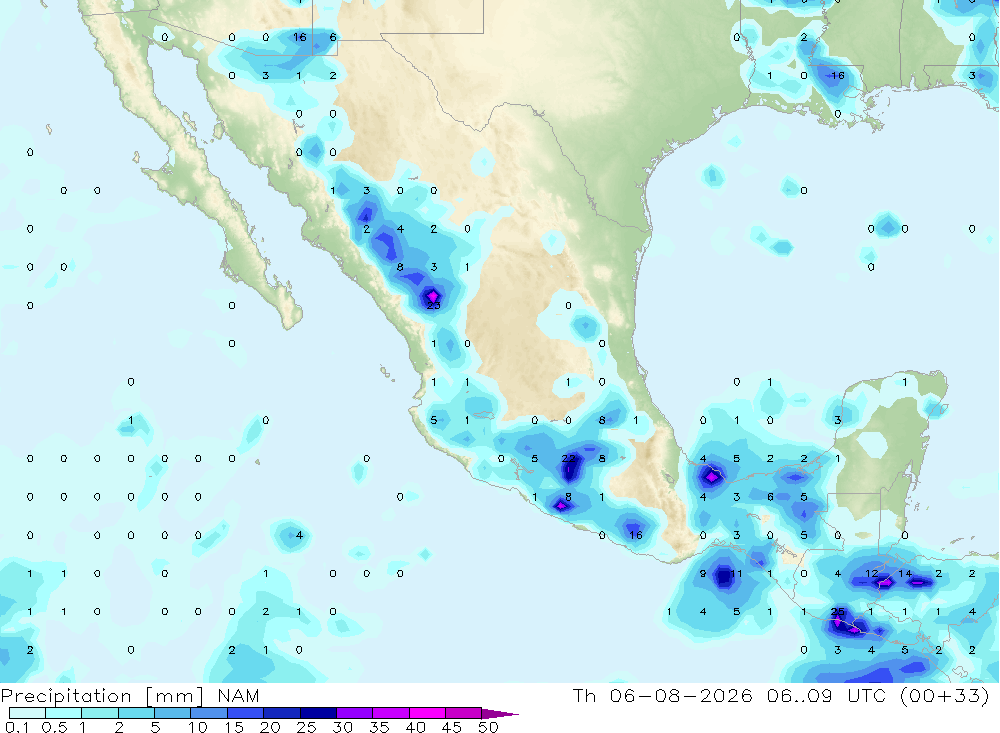The image size is (1000, 733).
Task: Click the purple arrow tip past 50 on the legend
Action: (x=500, y=714)
